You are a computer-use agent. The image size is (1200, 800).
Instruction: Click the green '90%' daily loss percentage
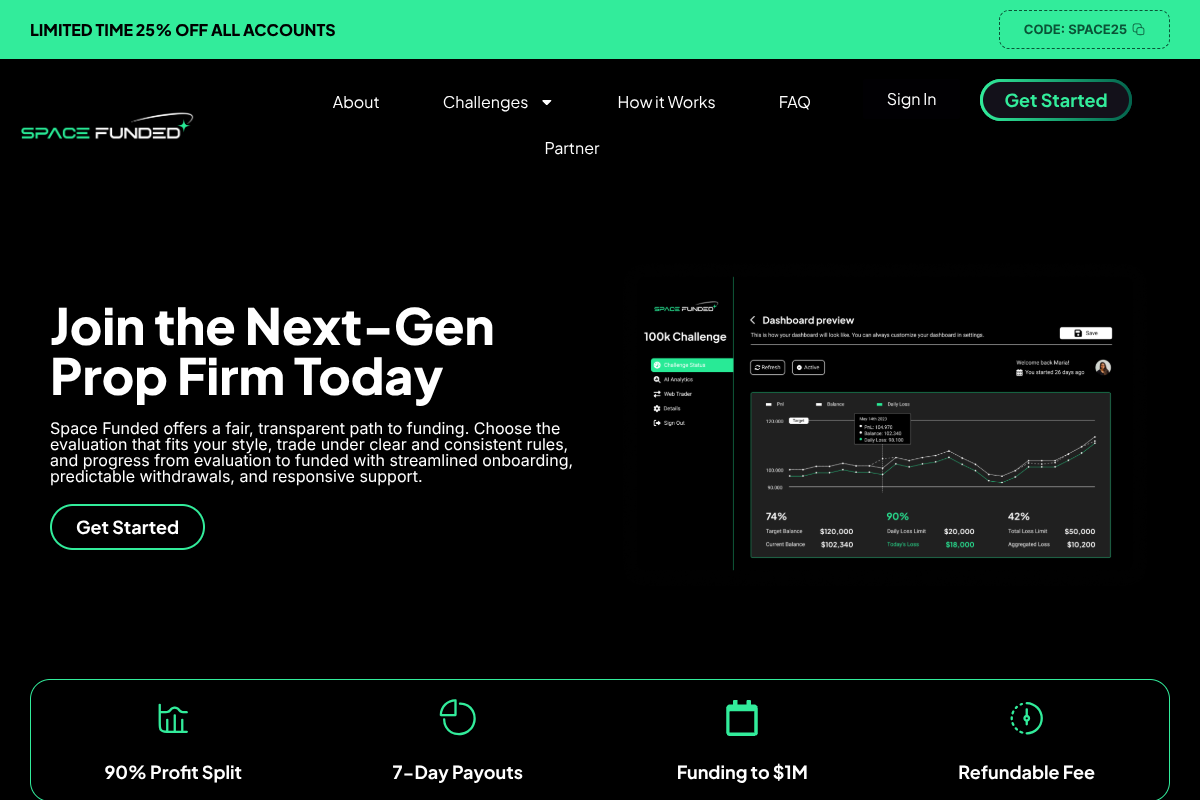898,517
